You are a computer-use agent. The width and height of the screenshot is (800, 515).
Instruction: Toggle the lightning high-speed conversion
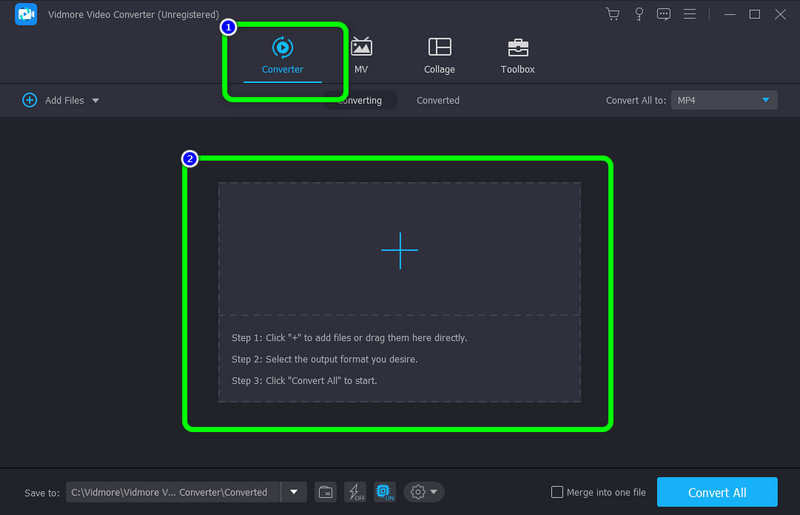tap(354, 492)
